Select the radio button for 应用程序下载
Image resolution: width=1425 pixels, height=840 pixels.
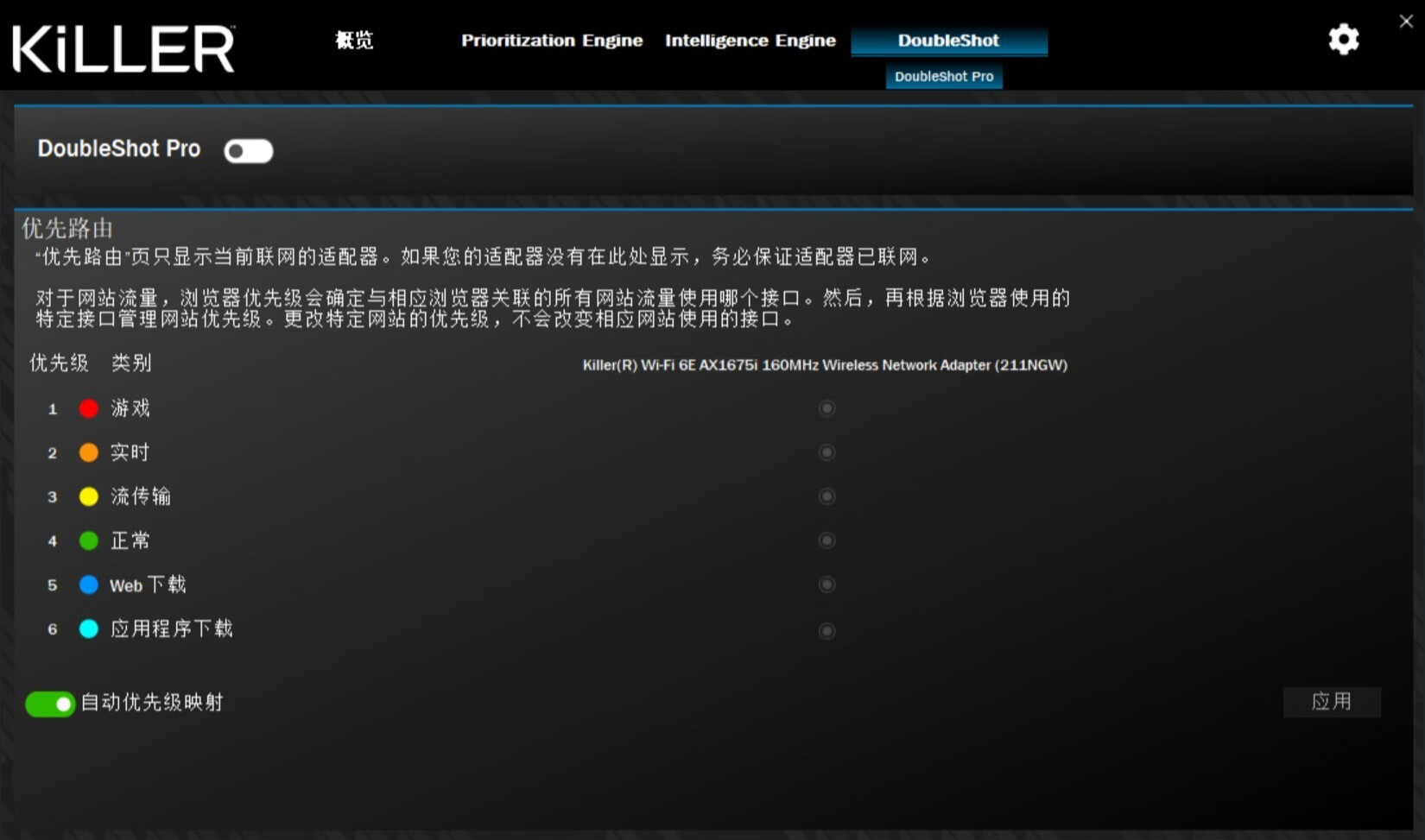click(x=826, y=630)
